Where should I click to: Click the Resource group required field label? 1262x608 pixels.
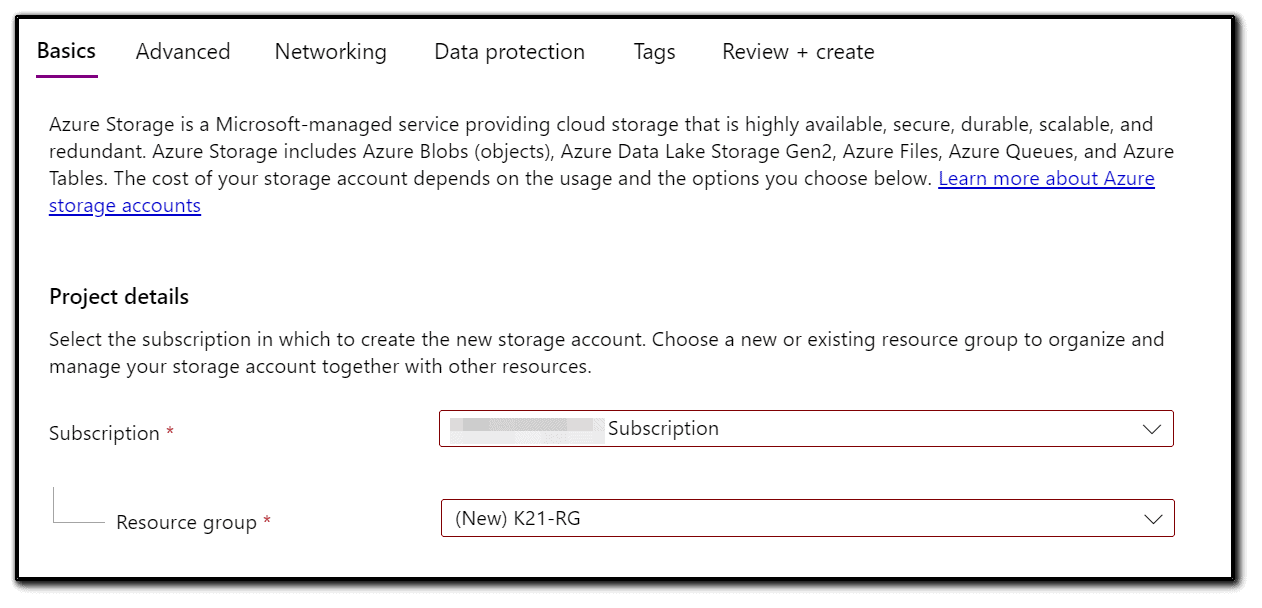pos(187,521)
